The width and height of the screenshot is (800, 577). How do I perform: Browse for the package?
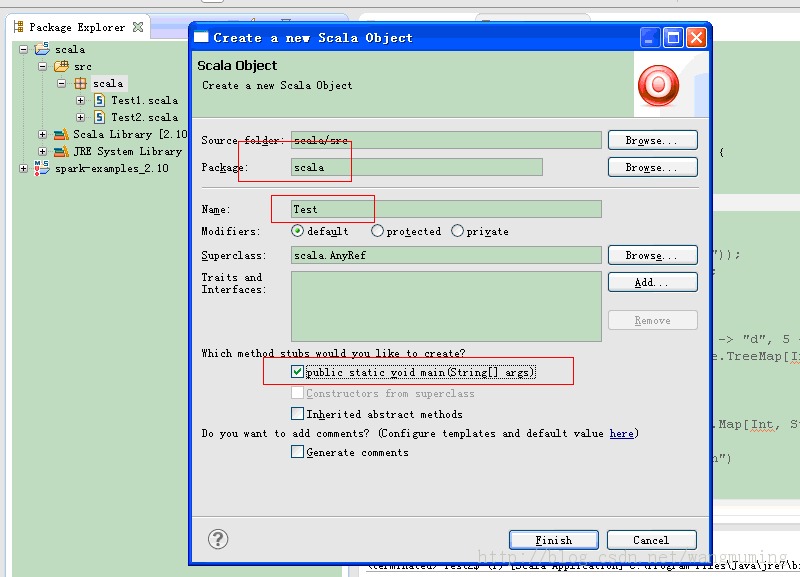[x=653, y=167]
